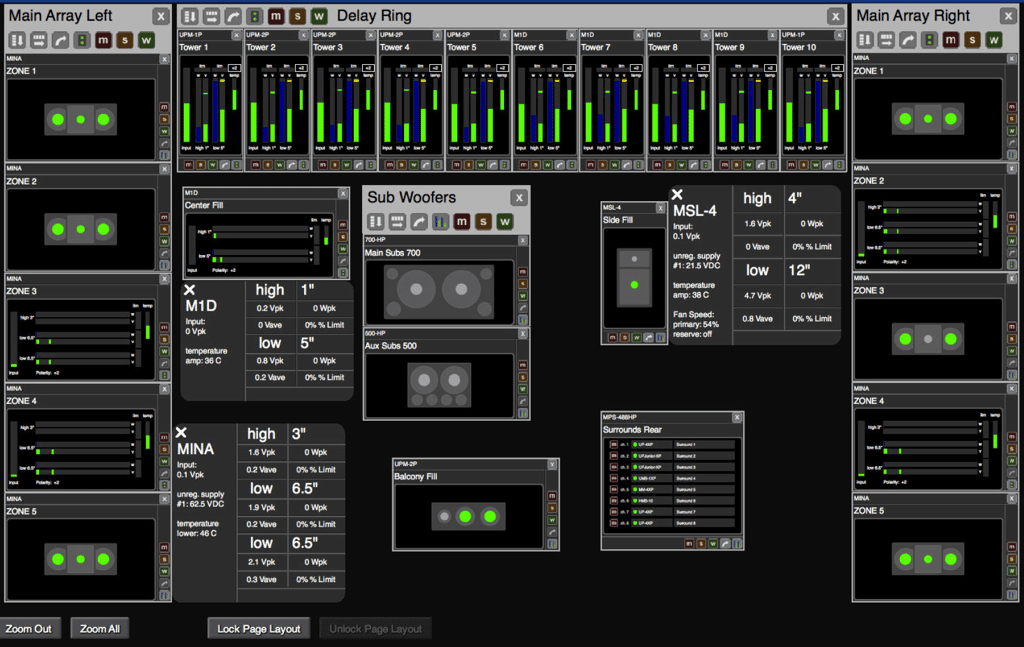Solo the Delay Ring group
Image resolution: width=1024 pixels, height=647 pixels.
pos(297,16)
